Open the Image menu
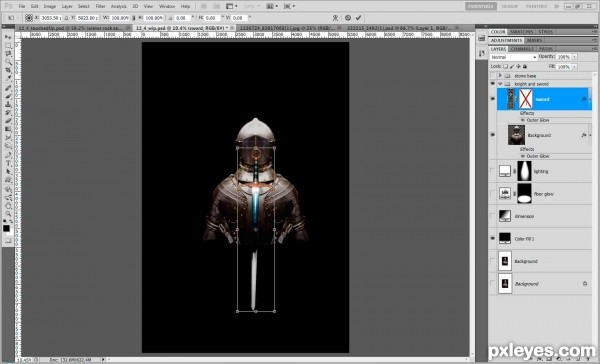This screenshot has height=364, width=600. 50,6
